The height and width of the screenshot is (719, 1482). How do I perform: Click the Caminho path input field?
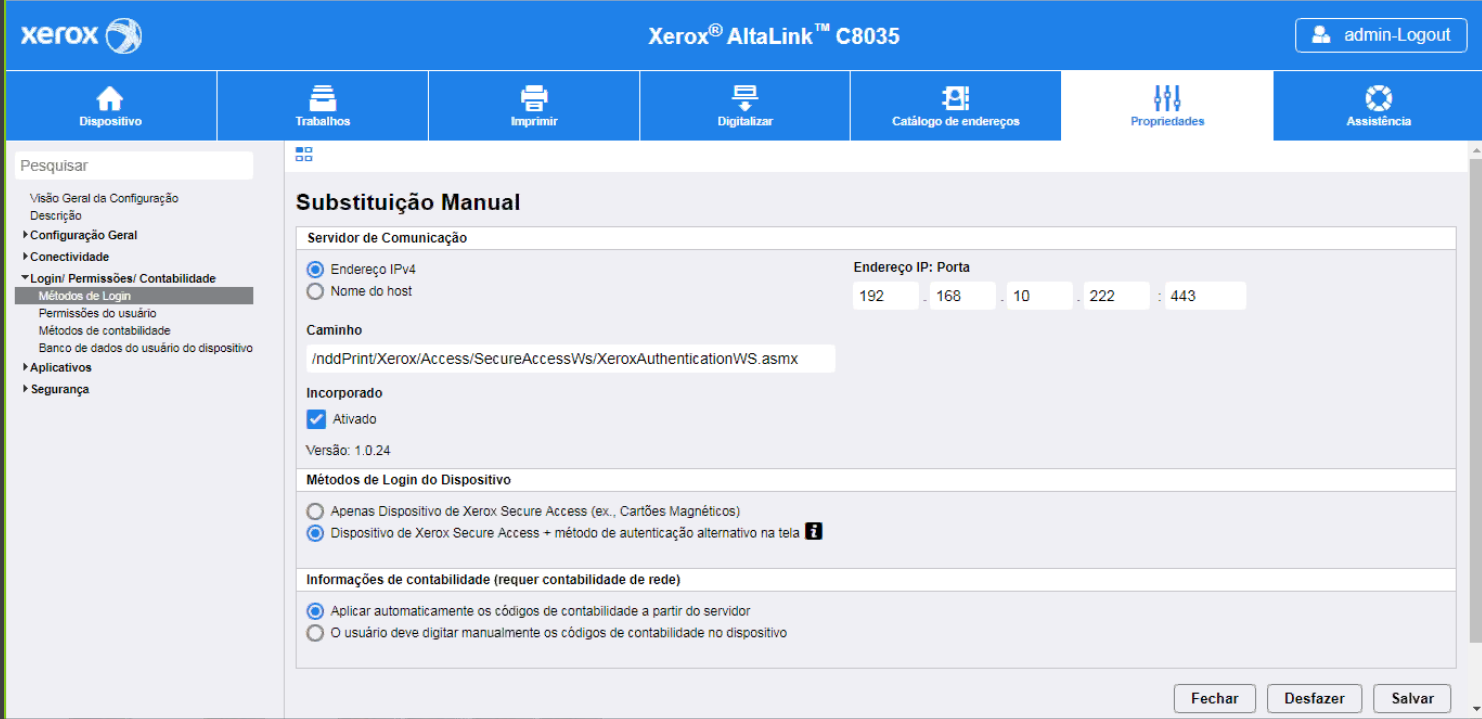point(570,359)
